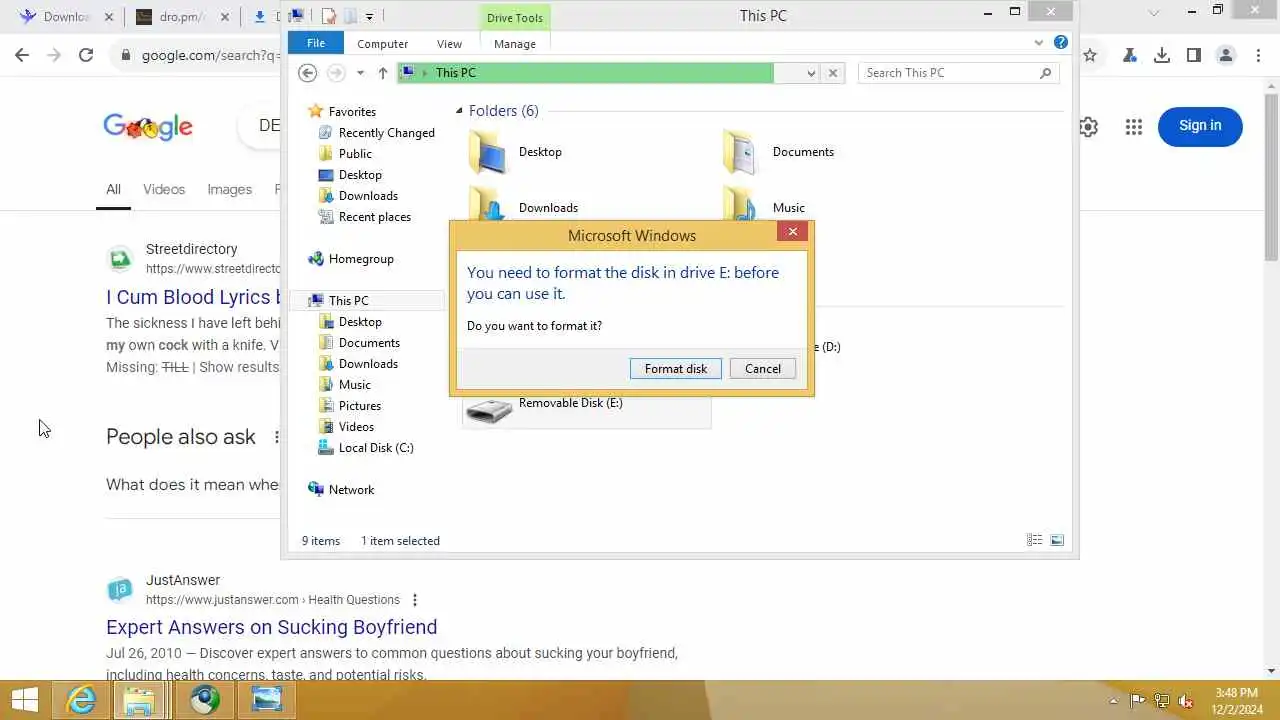Image resolution: width=1280 pixels, height=720 pixels.
Task: Switch to the Computer ribbon tab
Action: pos(383,44)
